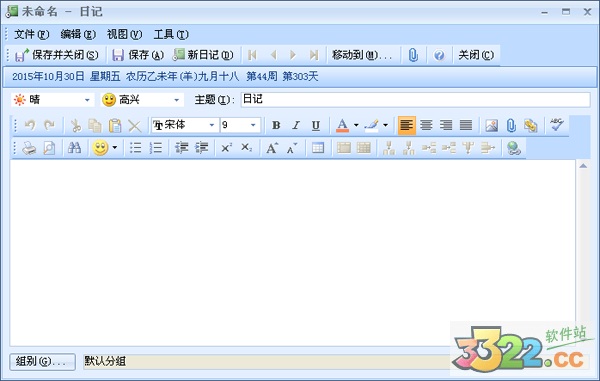
Task: Click the paperclip attachment icon in top toolbar
Action: point(413,55)
